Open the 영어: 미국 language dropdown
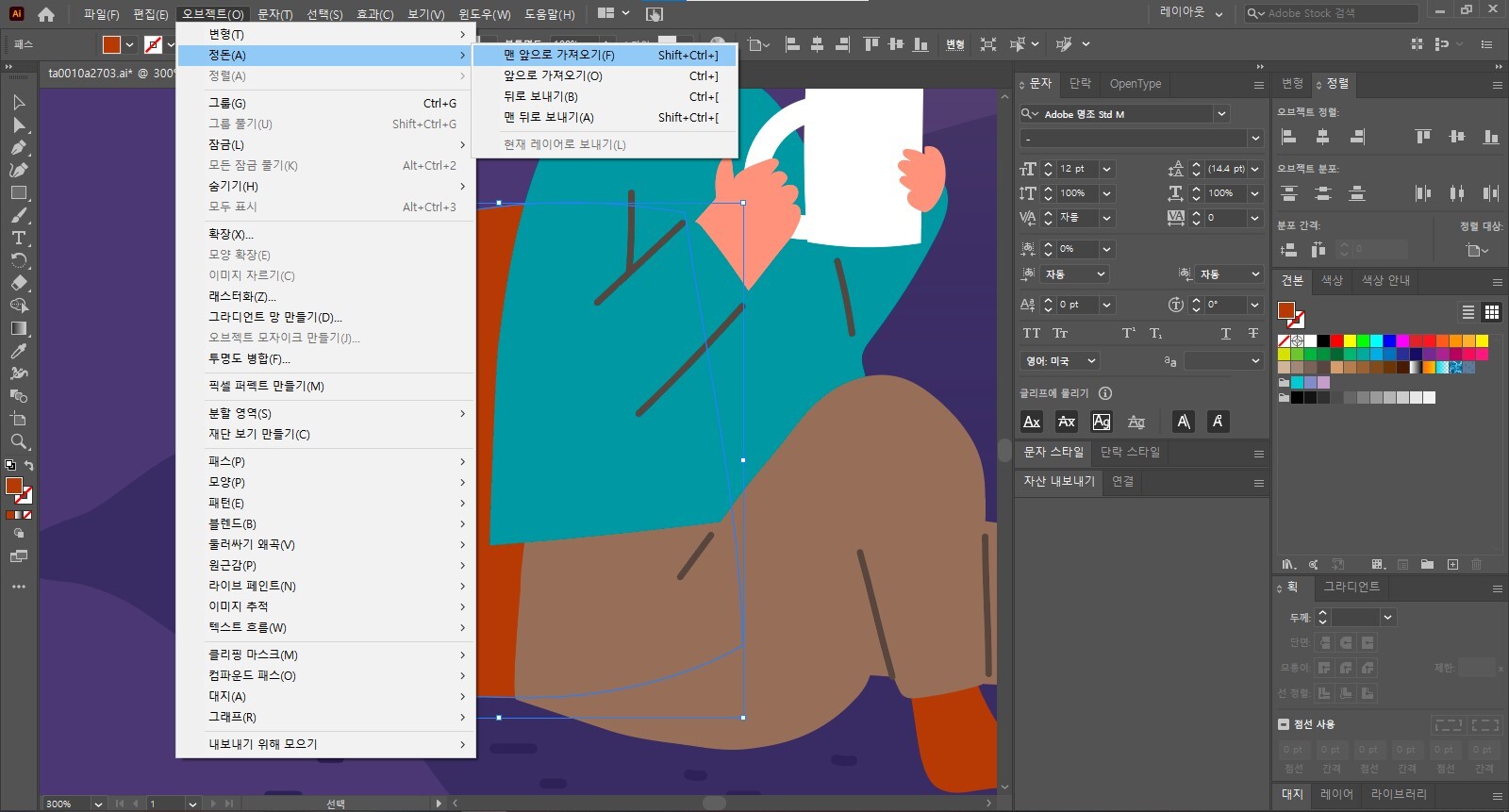Screen dimensions: 1509x812 click(x=1060, y=361)
